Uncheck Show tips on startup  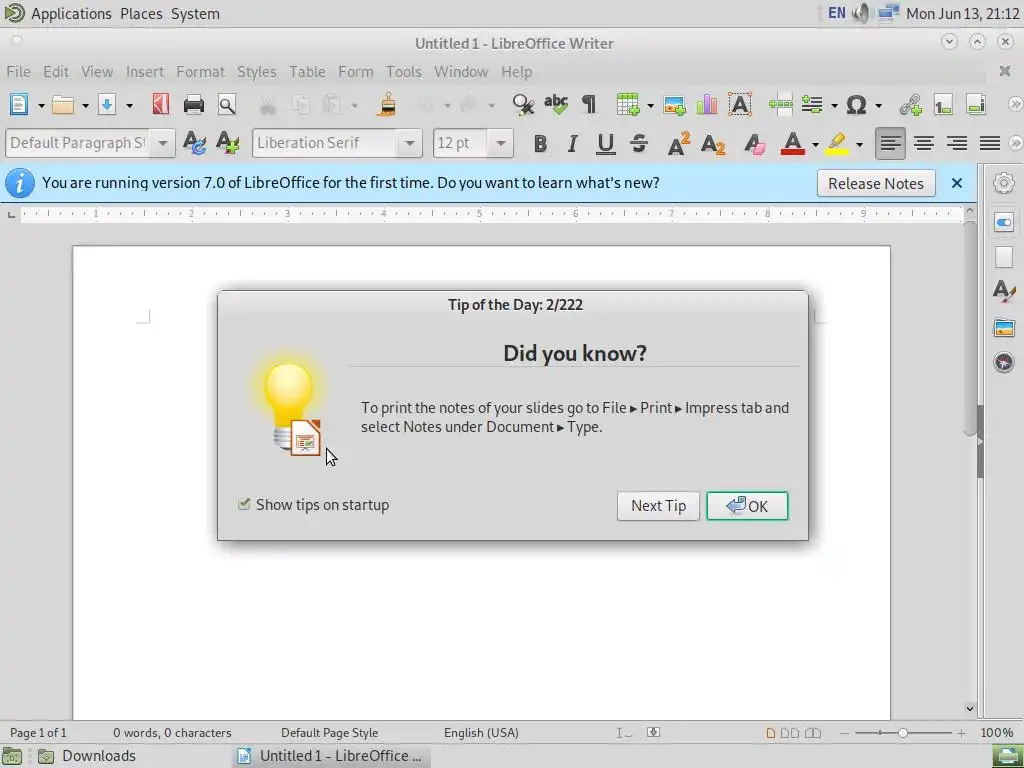pyautogui.click(x=244, y=504)
